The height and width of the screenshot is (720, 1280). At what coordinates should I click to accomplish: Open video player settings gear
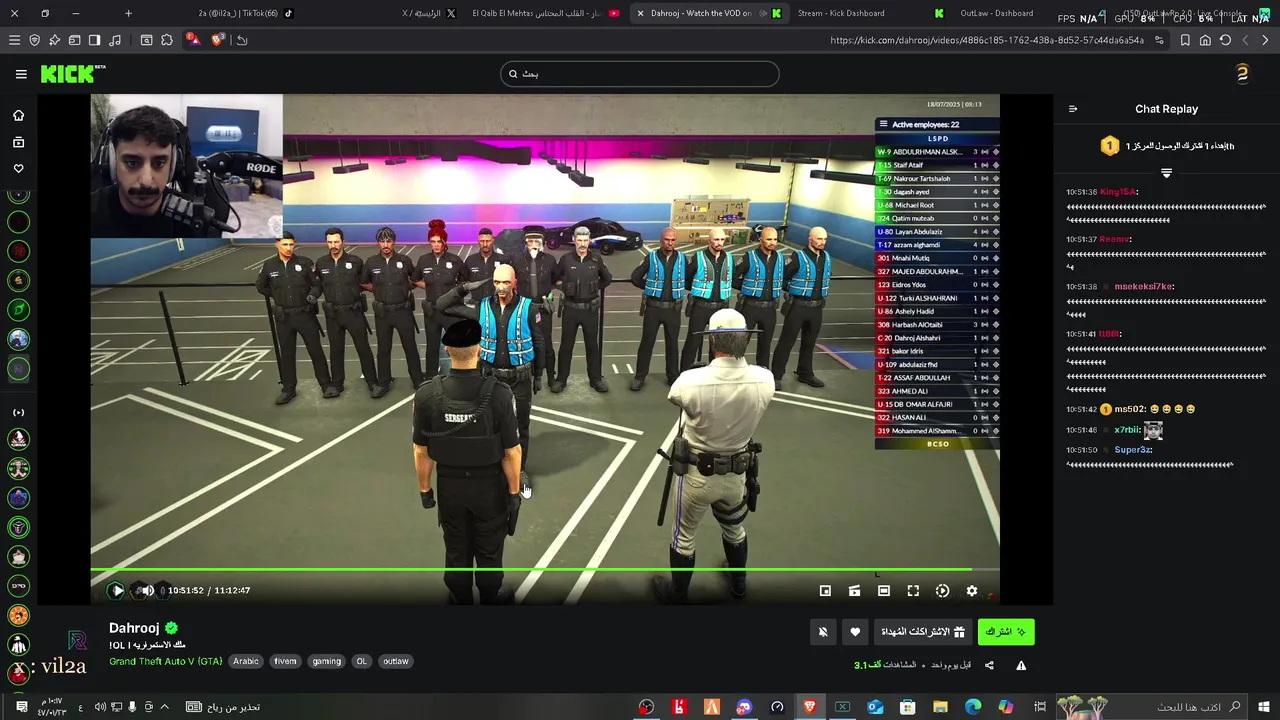[971, 591]
